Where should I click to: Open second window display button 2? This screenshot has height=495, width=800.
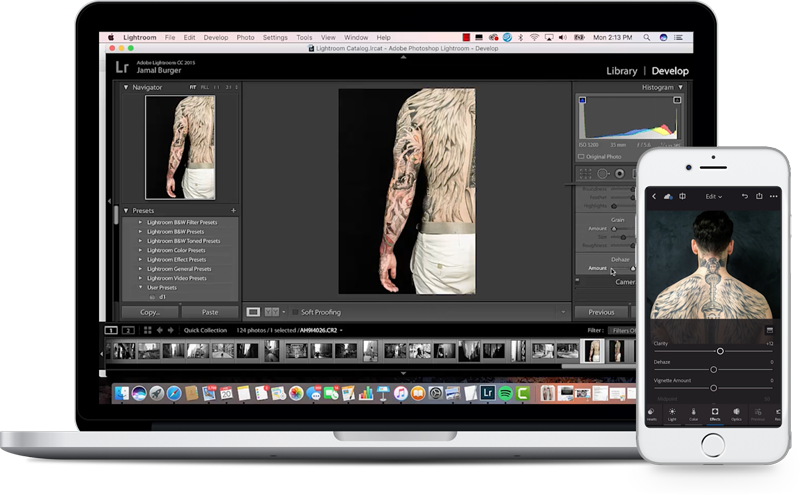point(128,330)
